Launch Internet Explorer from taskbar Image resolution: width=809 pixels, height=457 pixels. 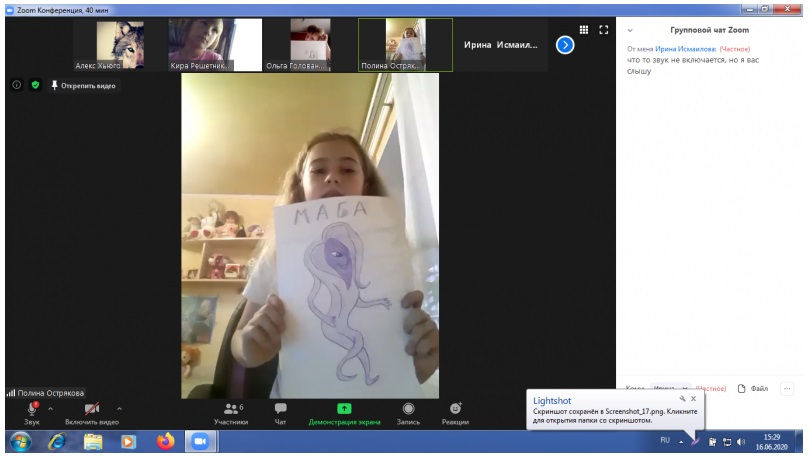pos(57,442)
